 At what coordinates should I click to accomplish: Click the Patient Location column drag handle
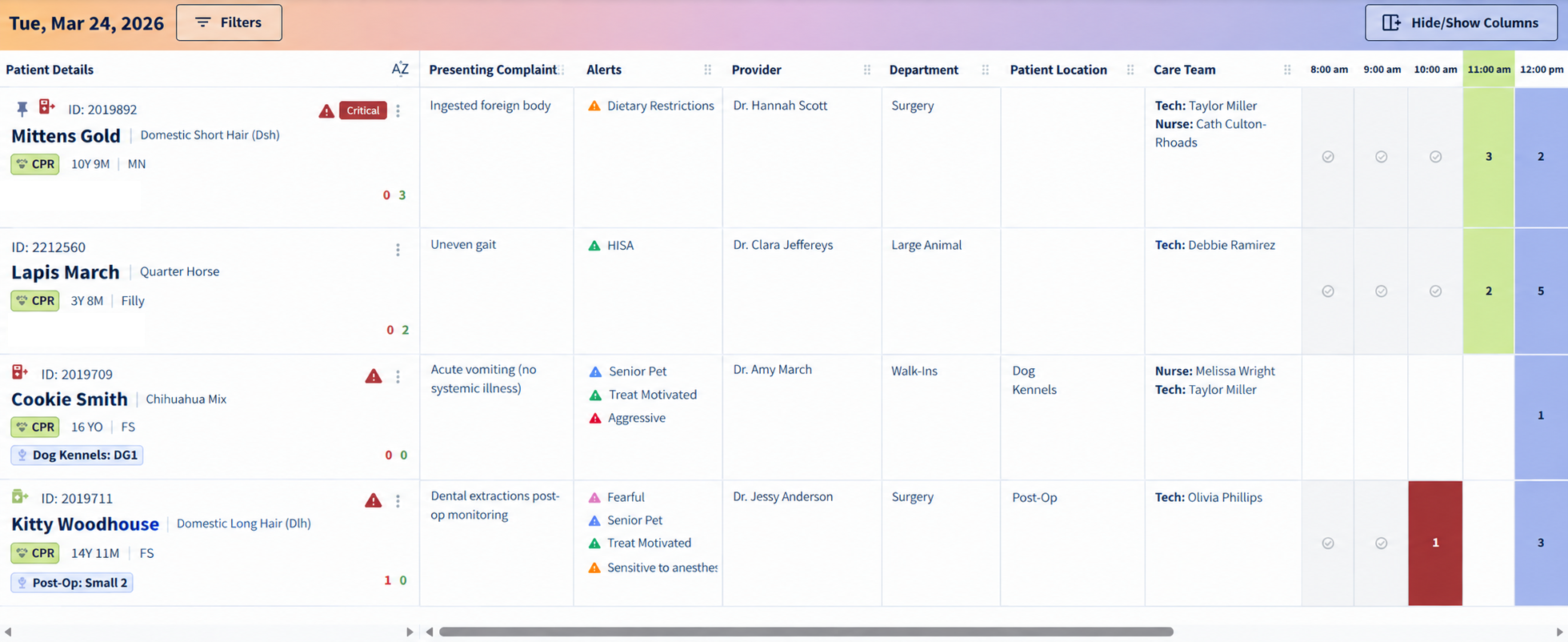coord(1130,70)
